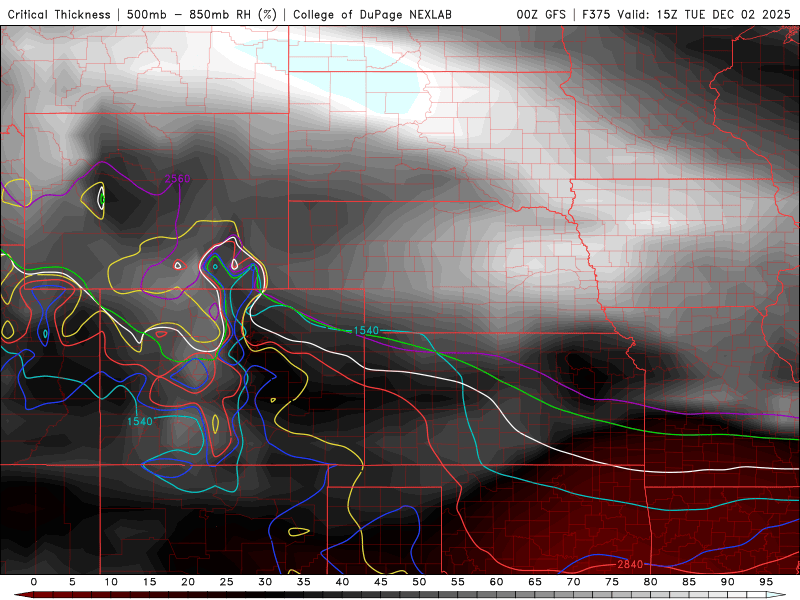800x600 pixels.
Task: Select the '75' colorbar tick label
Action: pyautogui.click(x=612, y=582)
